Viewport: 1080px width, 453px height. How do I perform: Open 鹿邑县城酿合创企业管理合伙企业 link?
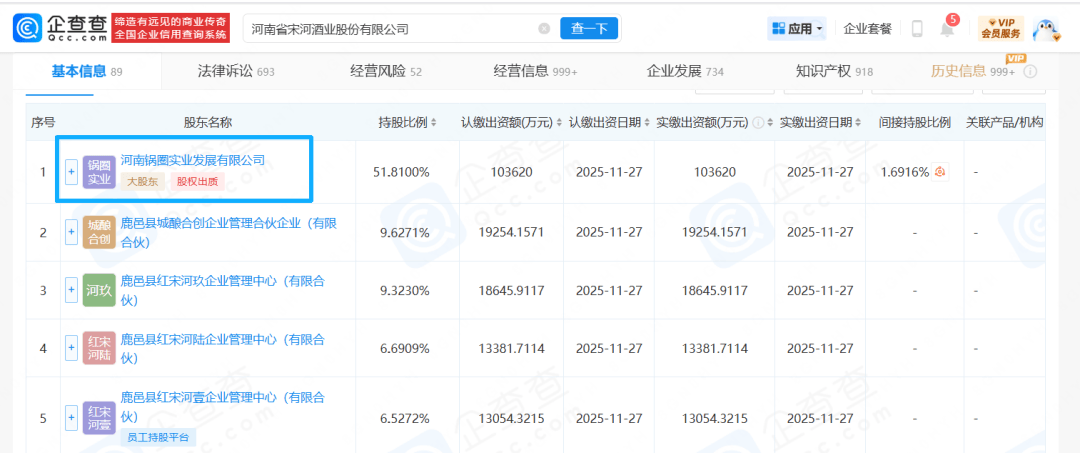point(229,233)
